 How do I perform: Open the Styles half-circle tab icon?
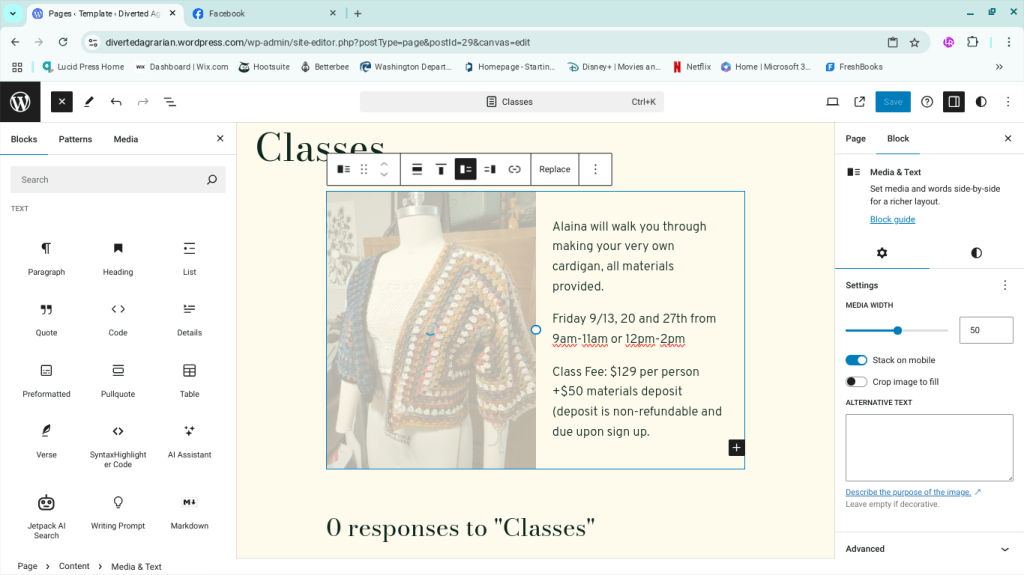(x=976, y=253)
